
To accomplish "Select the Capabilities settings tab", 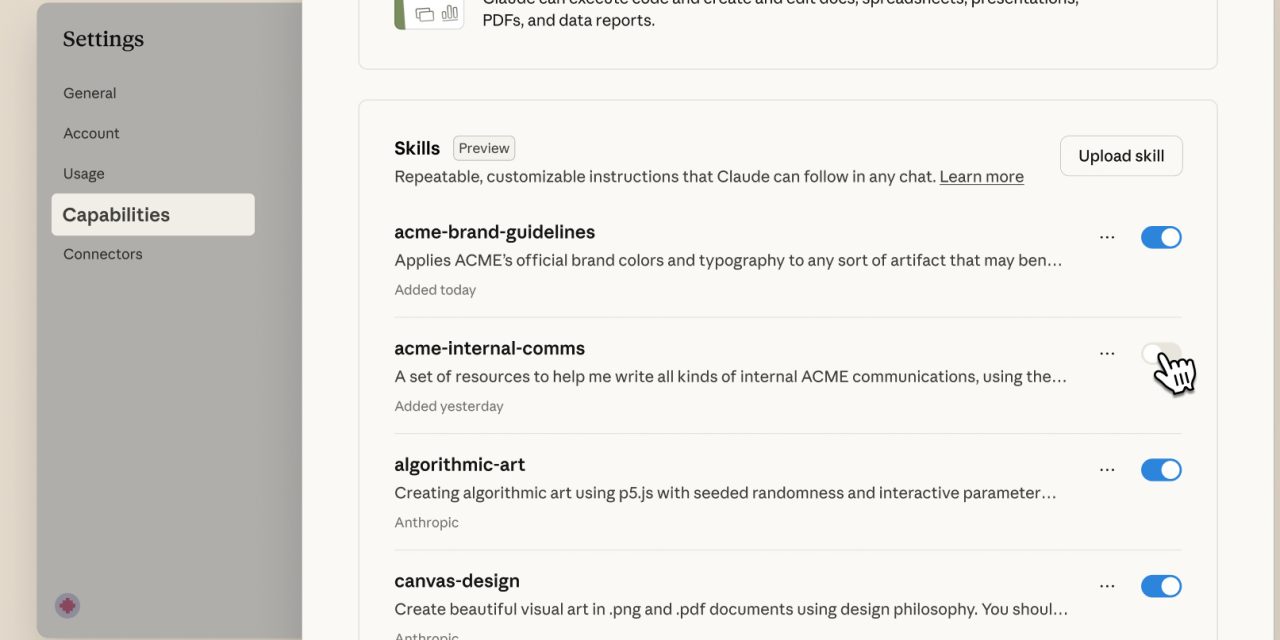I will tap(115, 214).
